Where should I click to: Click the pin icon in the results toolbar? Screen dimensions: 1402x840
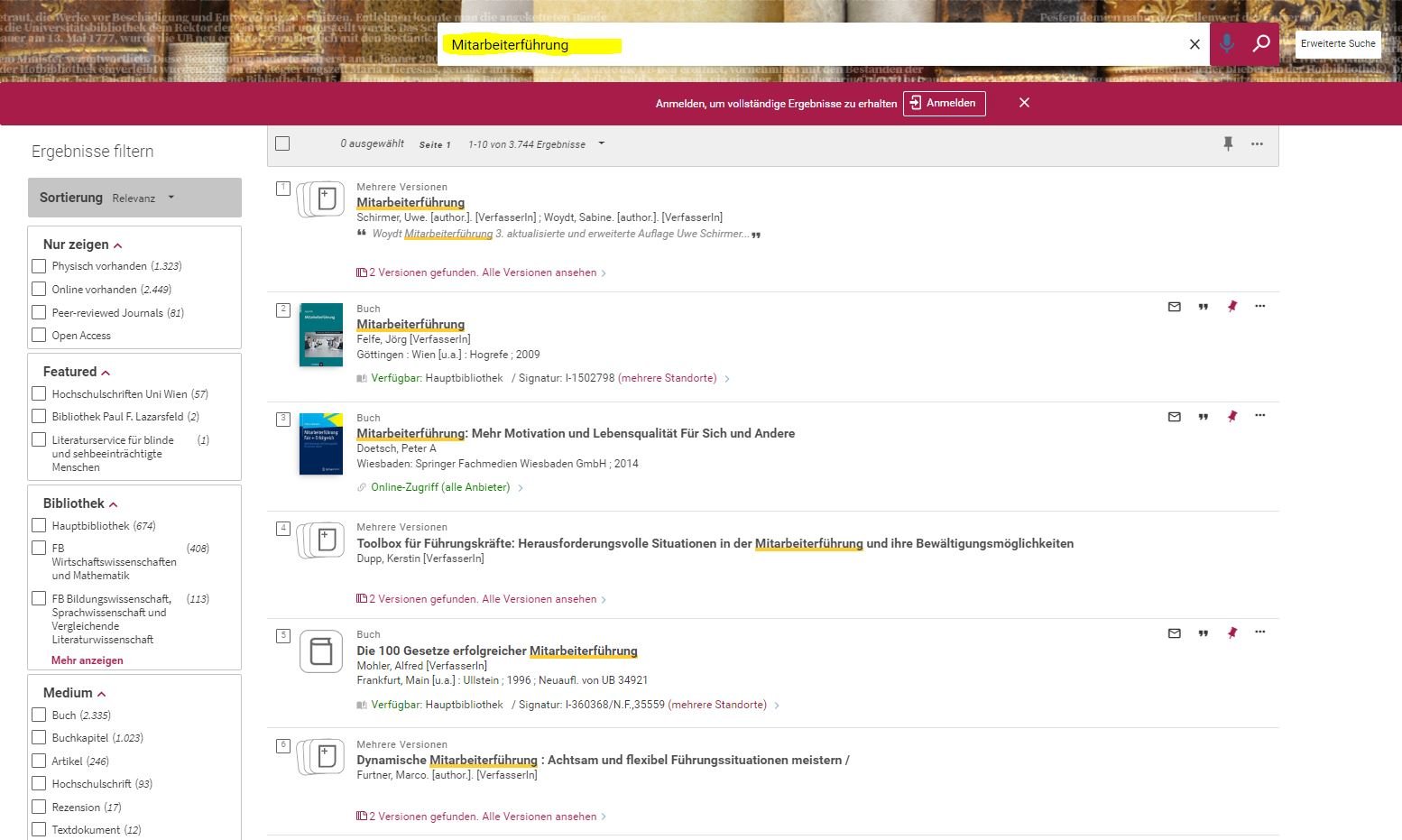(1228, 143)
